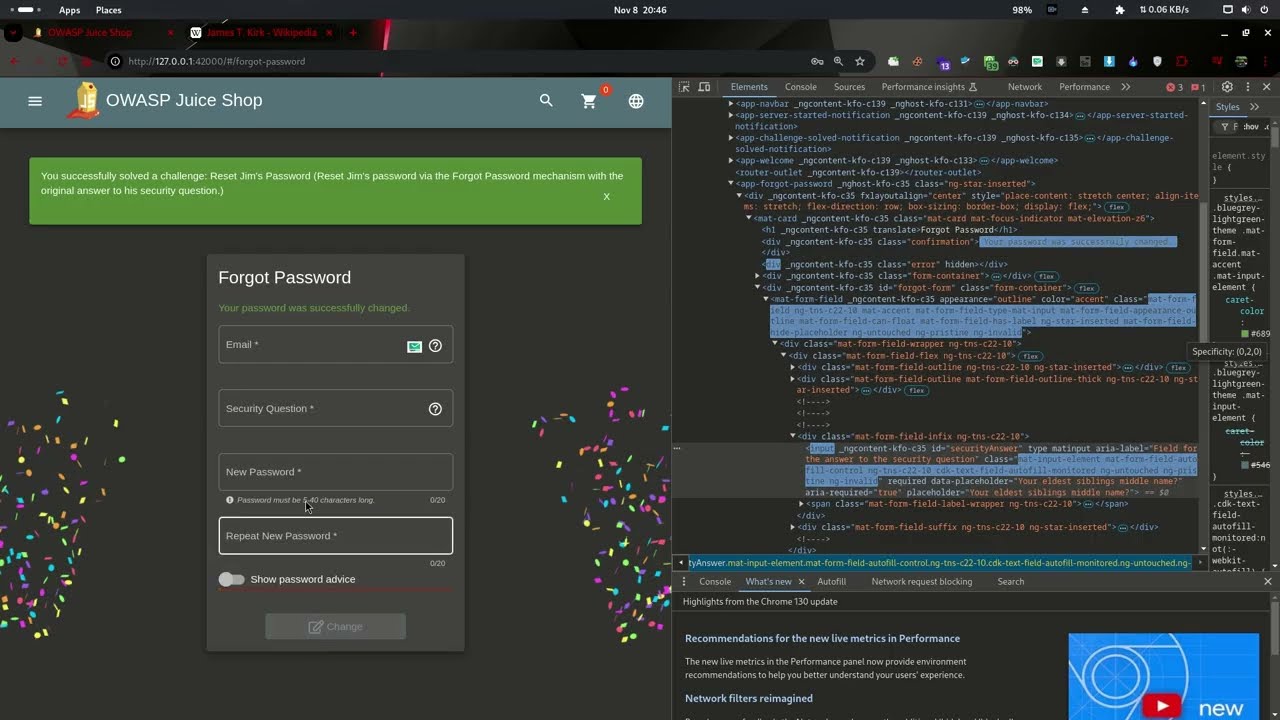Click the Email field help icon
The image size is (1280, 720).
[x=435, y=346]
